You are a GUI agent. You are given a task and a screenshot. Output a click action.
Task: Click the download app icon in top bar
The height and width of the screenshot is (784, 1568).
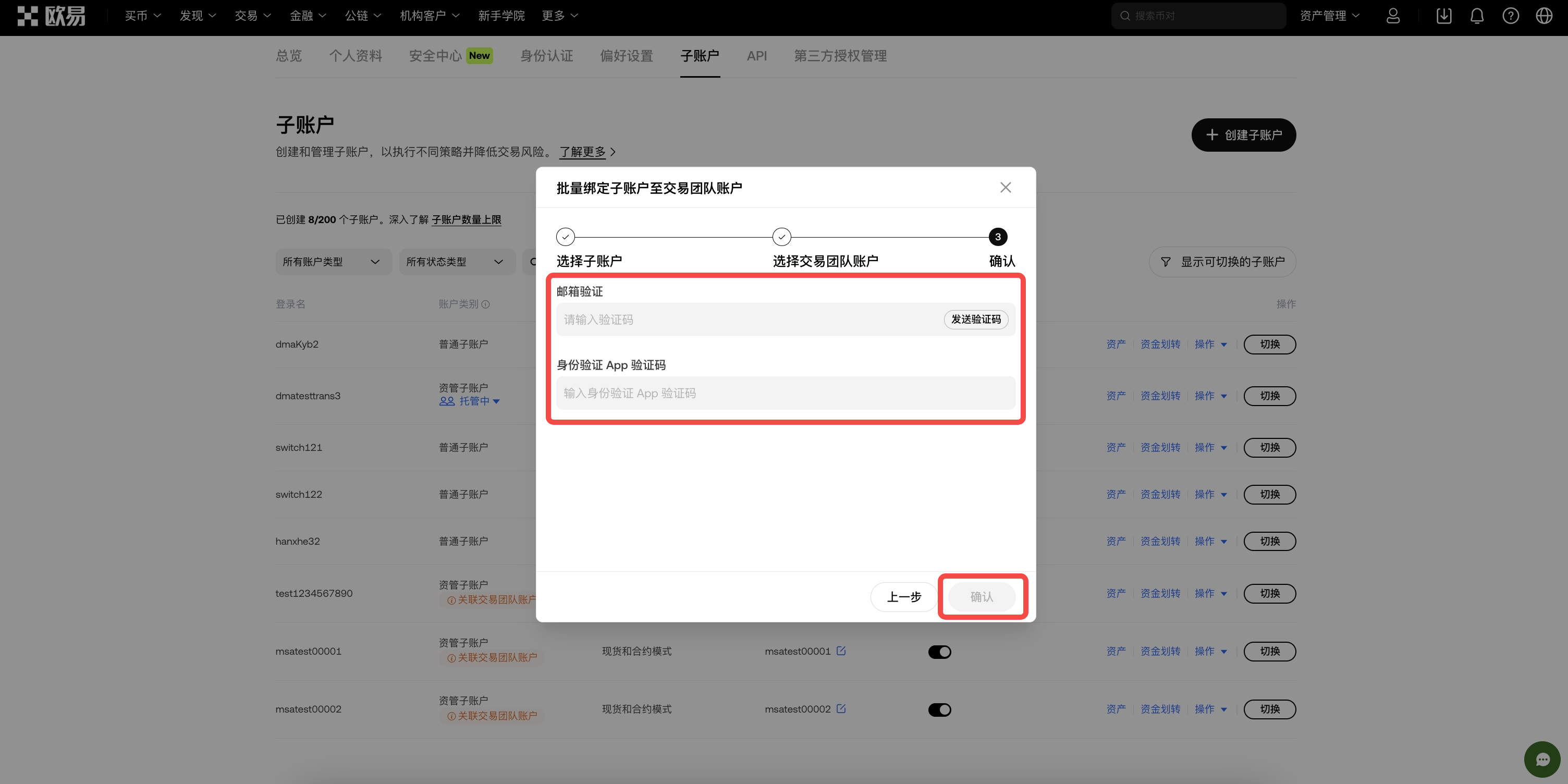tap(1444, 15)
